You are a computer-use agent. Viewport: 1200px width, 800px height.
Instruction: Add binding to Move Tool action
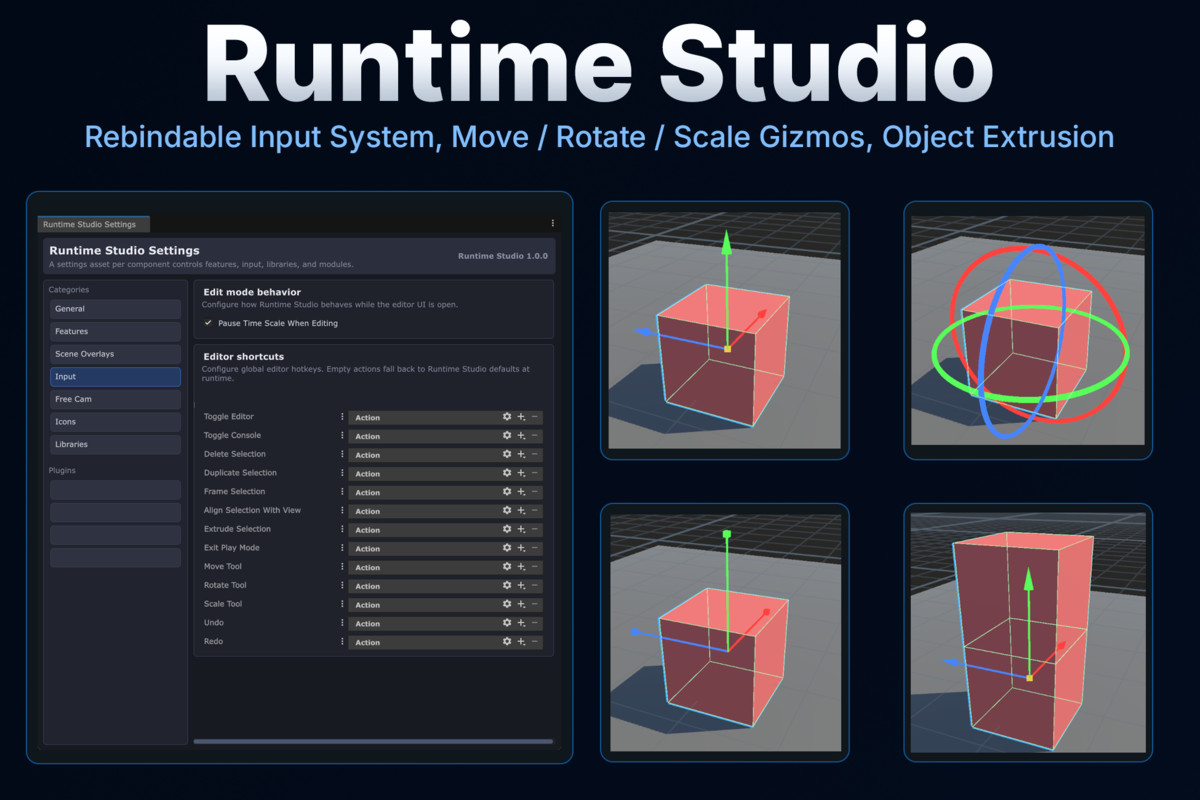click(x=521, y=567)
